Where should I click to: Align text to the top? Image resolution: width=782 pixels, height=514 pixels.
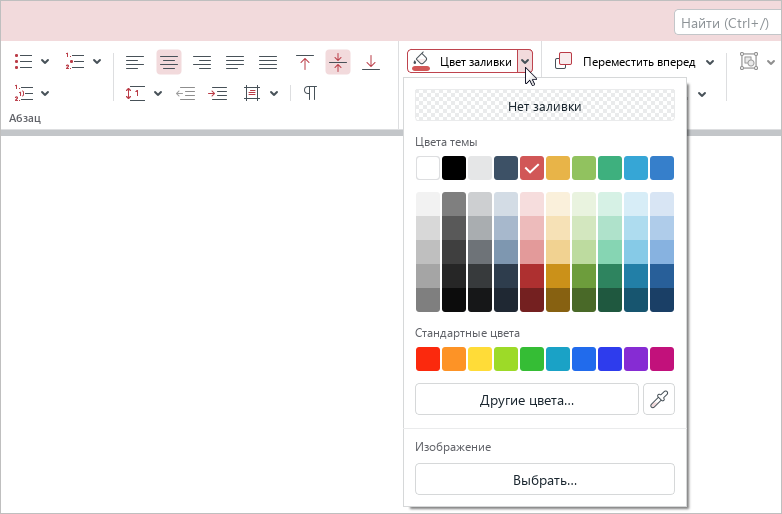coord(305,62)
